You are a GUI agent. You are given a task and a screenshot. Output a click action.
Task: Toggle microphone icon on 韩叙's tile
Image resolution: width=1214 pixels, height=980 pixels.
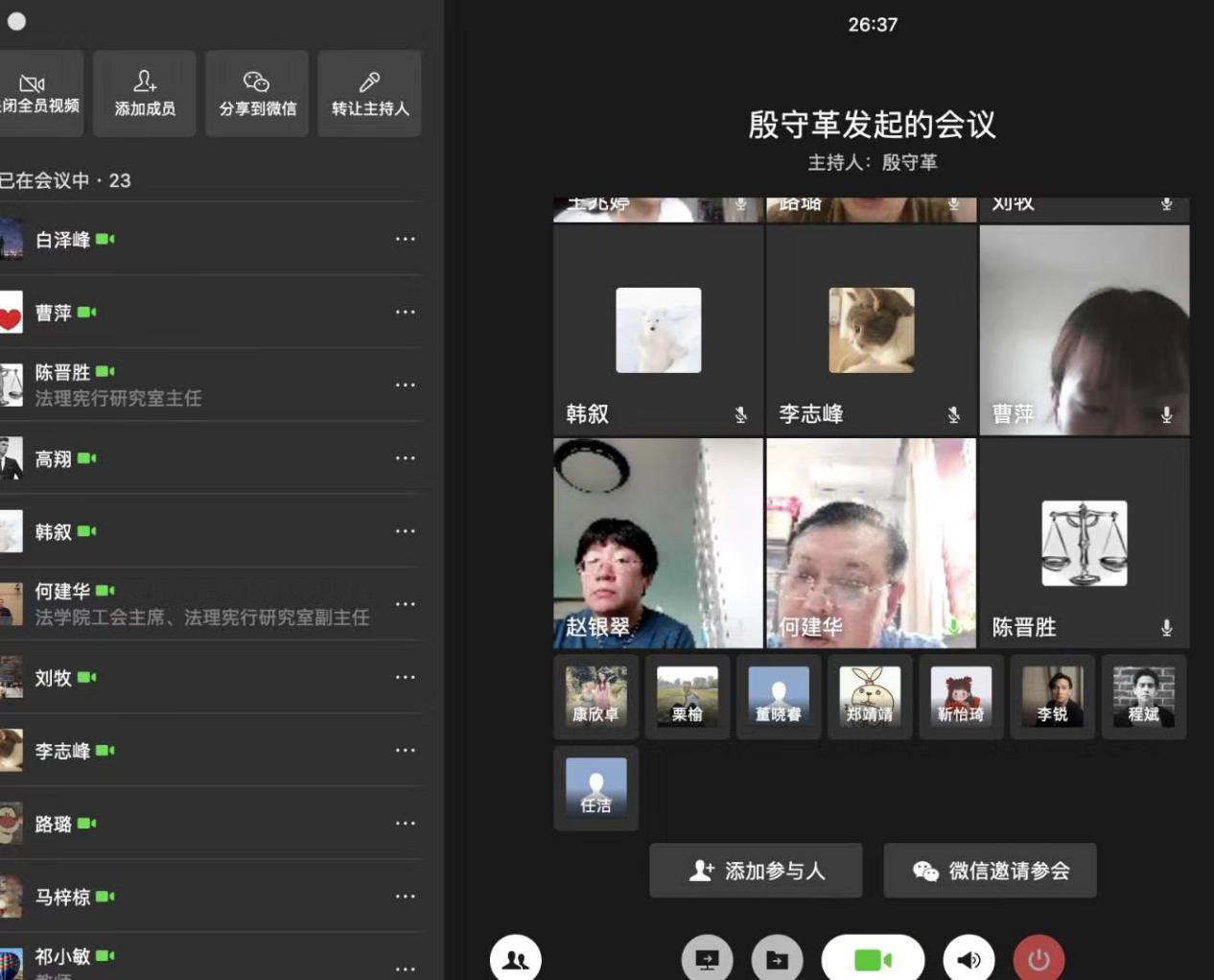[740, 414]
